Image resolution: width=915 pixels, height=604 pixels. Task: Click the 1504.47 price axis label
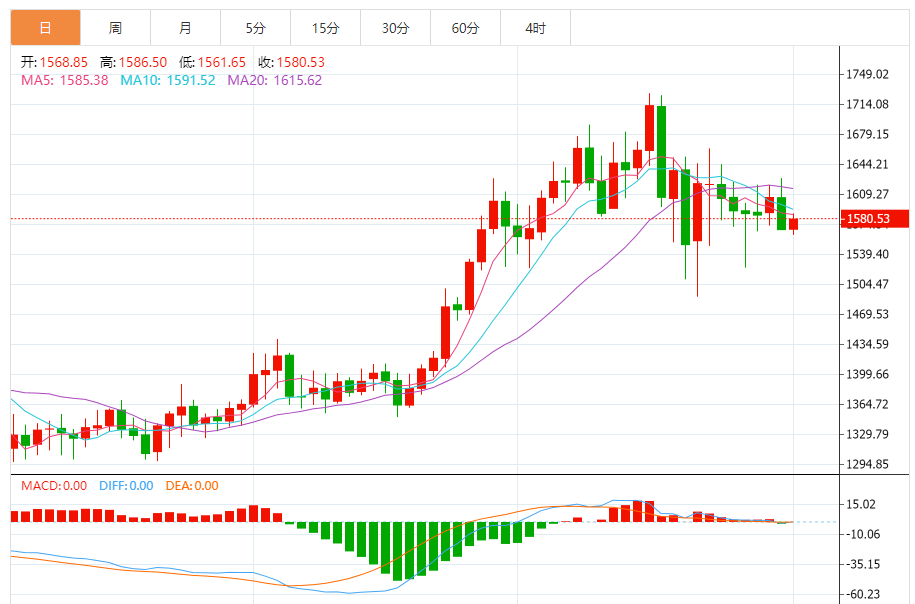click(868, 284)
